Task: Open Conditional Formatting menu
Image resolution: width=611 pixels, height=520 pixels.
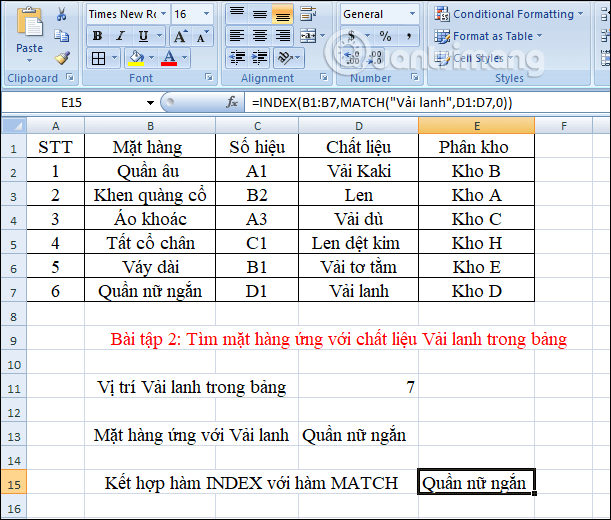Action: pyautogui.click(x=509, y=14)
